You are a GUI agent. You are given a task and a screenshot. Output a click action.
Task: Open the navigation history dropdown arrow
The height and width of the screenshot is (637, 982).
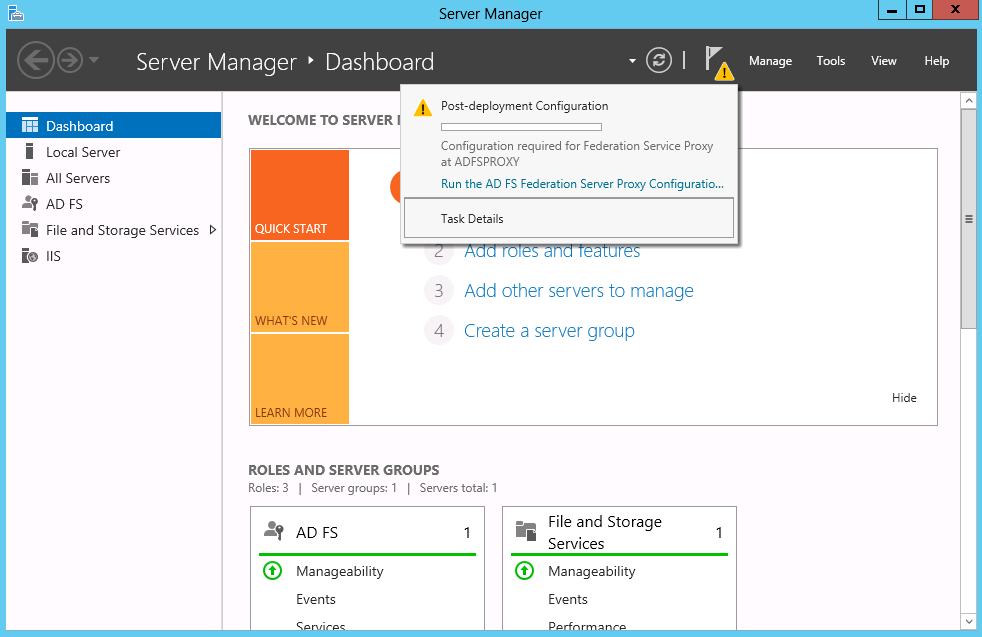[x=94, y=60]
